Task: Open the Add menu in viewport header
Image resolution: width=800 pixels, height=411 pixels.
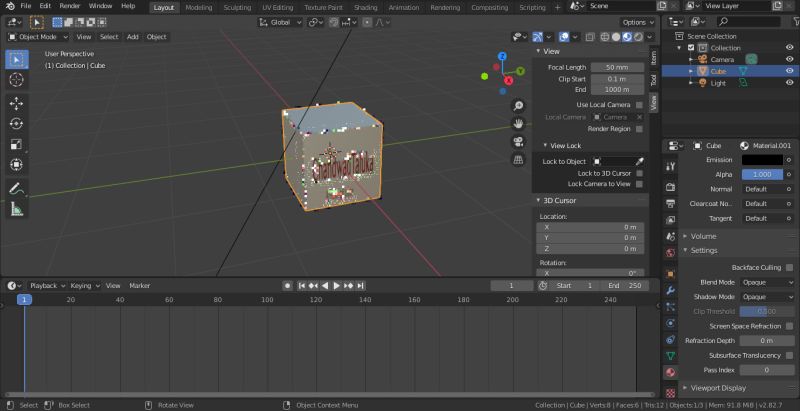Action: point(133,37)
